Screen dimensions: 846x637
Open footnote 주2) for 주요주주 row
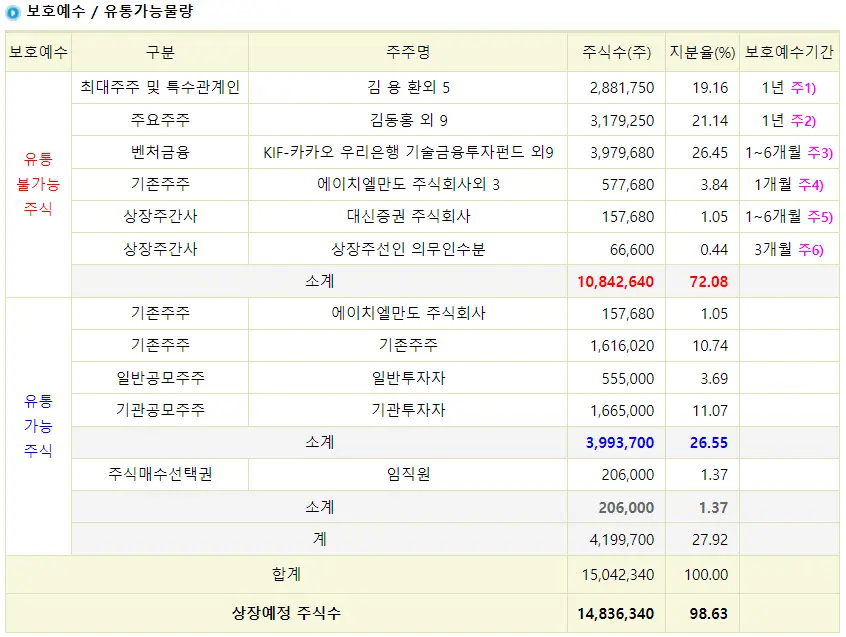806,120
